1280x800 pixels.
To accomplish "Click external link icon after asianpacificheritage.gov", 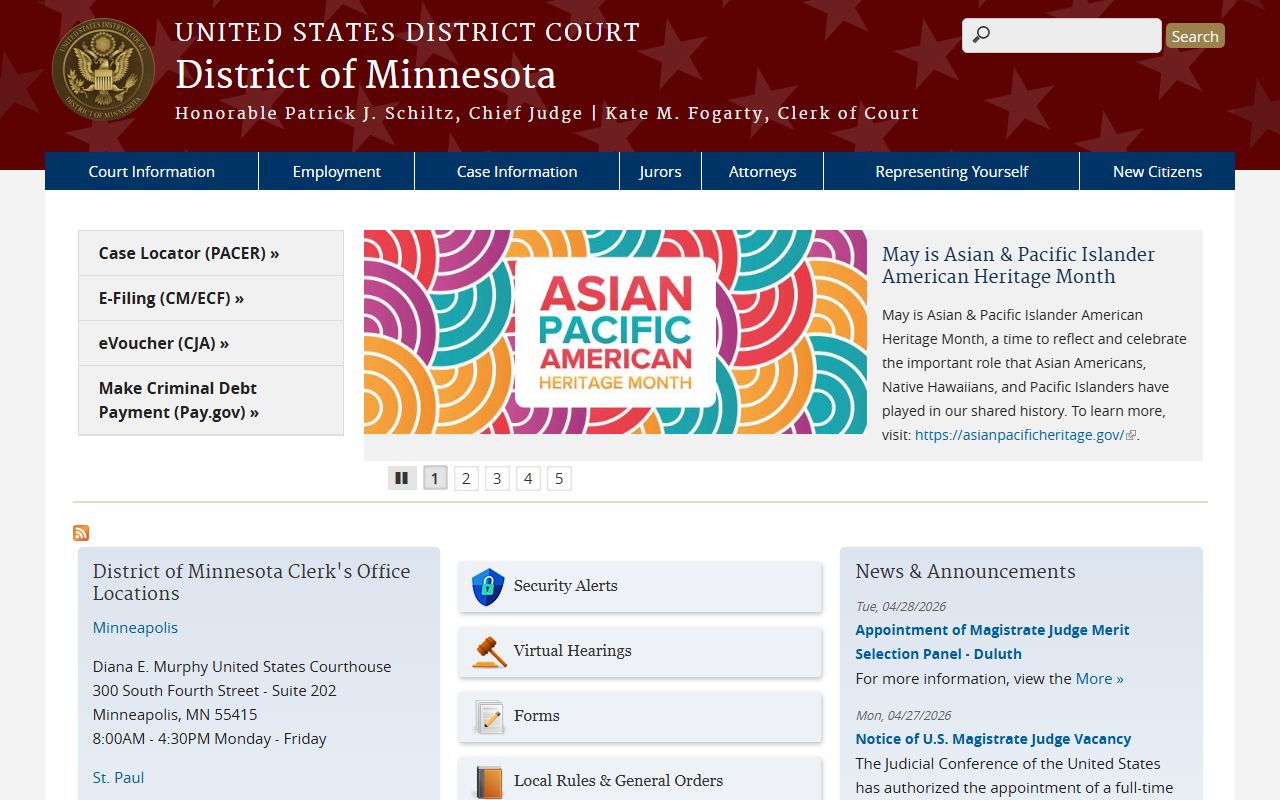I will 1131,435.
